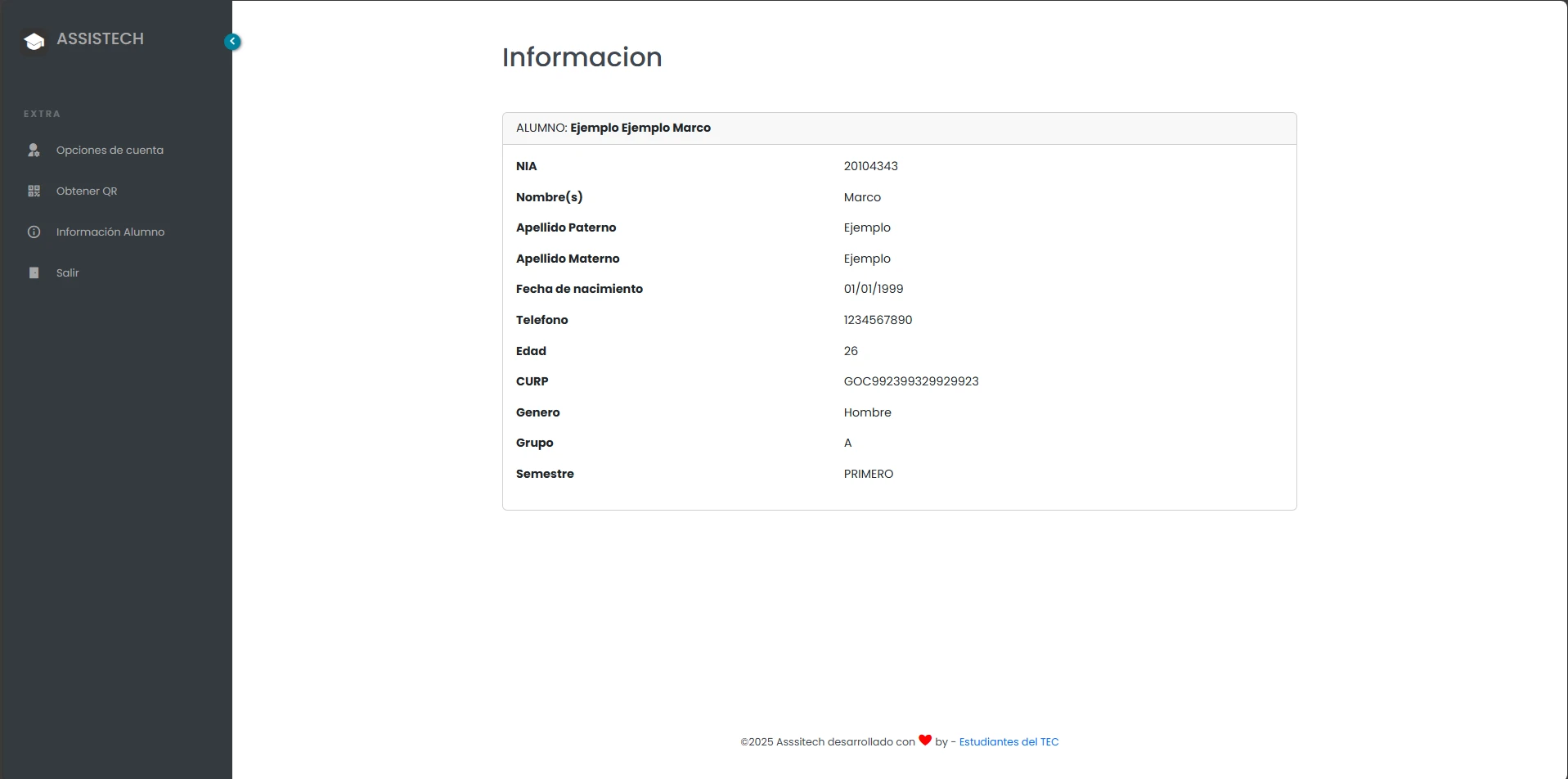Select Salir to log out

(68, 272)
